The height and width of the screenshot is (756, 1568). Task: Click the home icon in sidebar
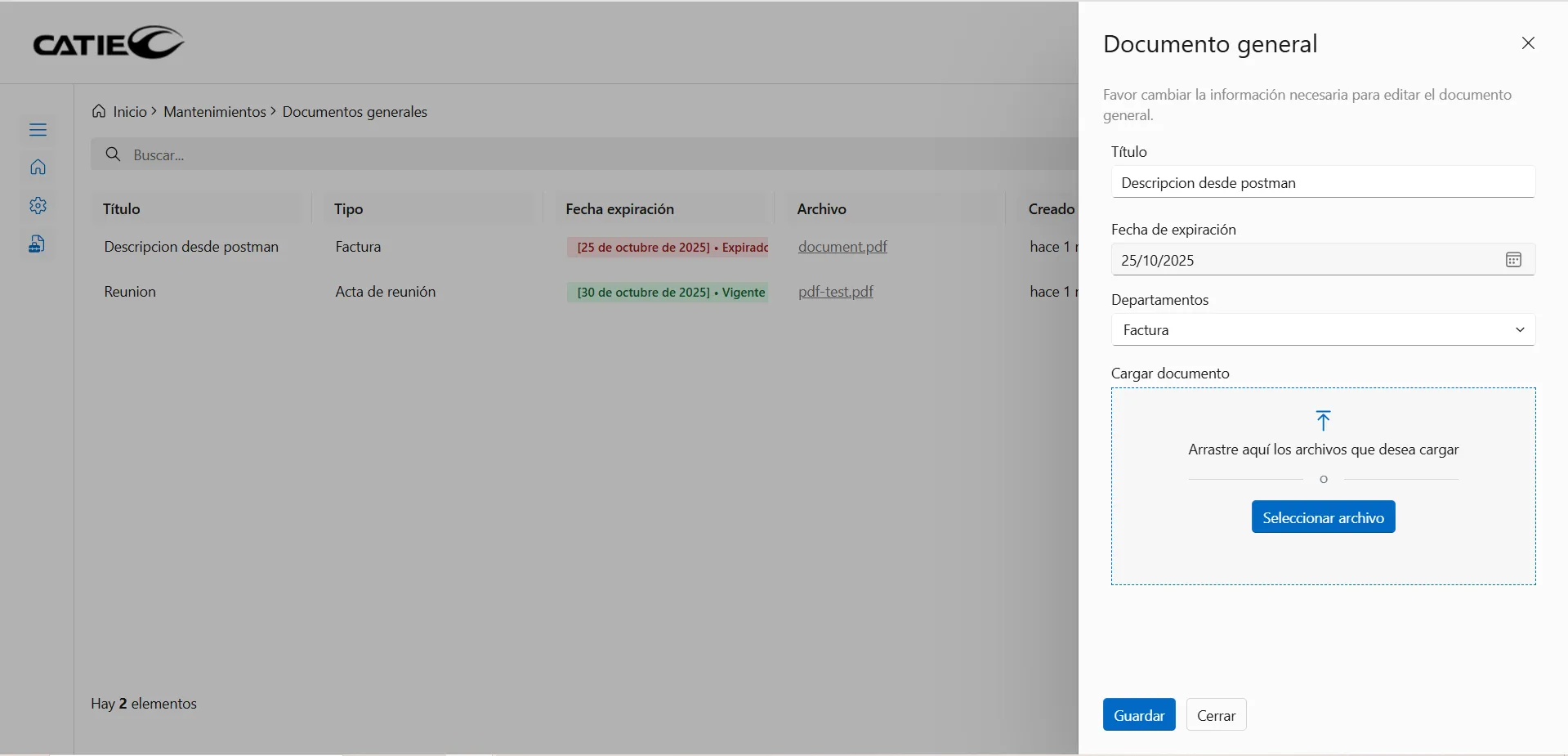click(38, 168)
